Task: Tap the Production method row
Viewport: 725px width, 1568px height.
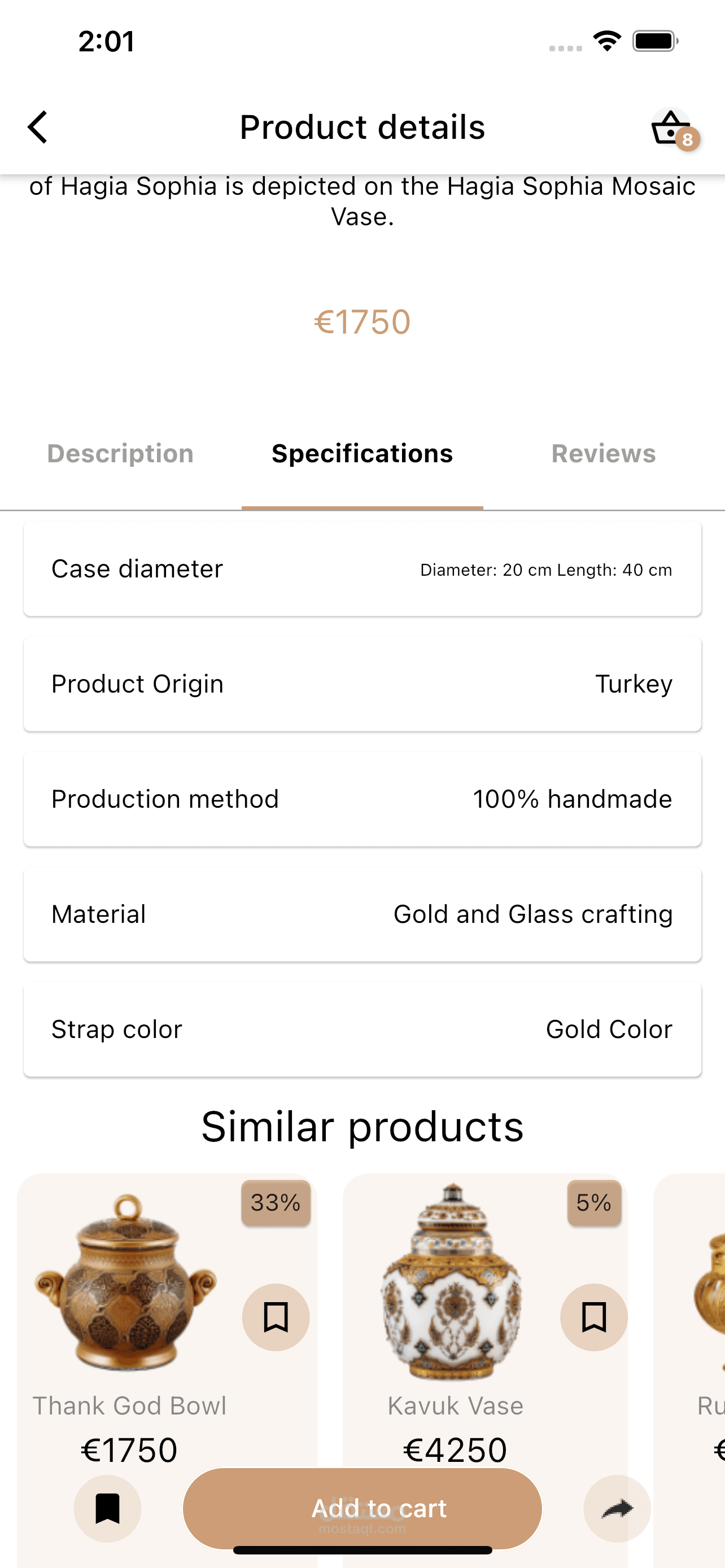Action: [x=362, y=799]
